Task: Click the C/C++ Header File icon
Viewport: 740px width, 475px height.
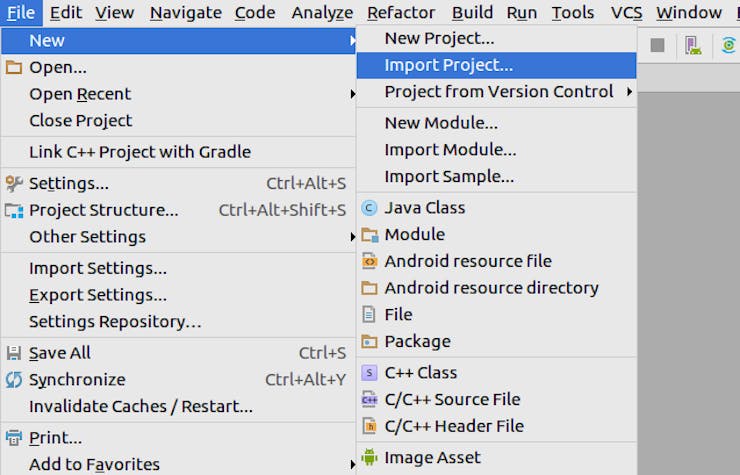Action: pyautogui.click(x=370, y=426)
